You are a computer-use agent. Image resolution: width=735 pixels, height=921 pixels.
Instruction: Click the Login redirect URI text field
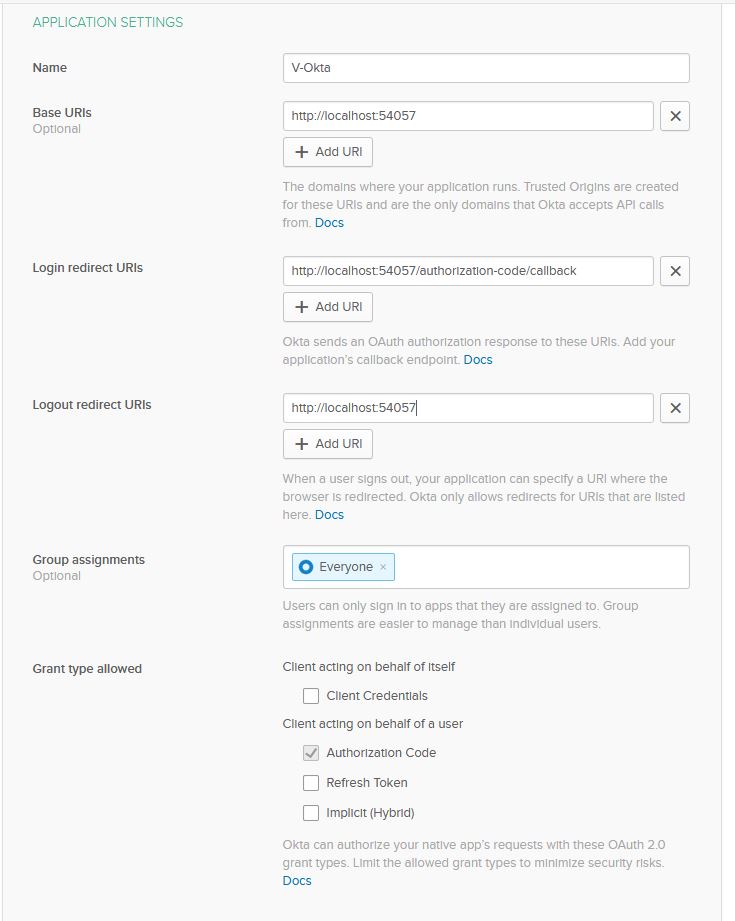click(468, 271)
